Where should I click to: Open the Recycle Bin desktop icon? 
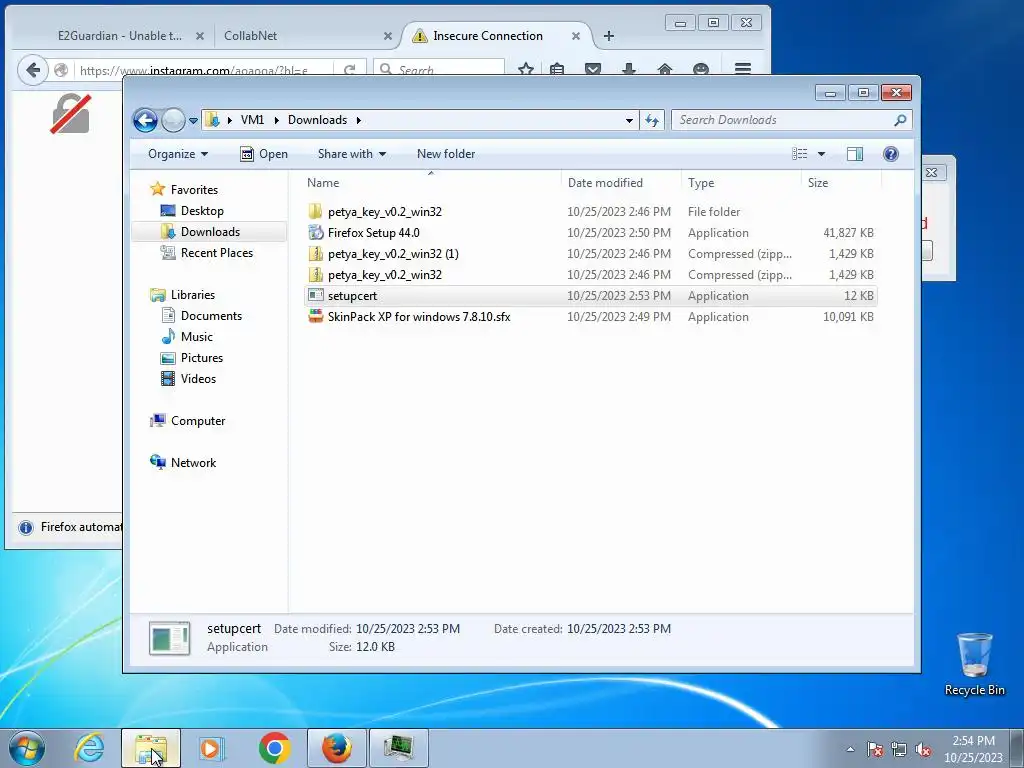(x=974, y=664)
